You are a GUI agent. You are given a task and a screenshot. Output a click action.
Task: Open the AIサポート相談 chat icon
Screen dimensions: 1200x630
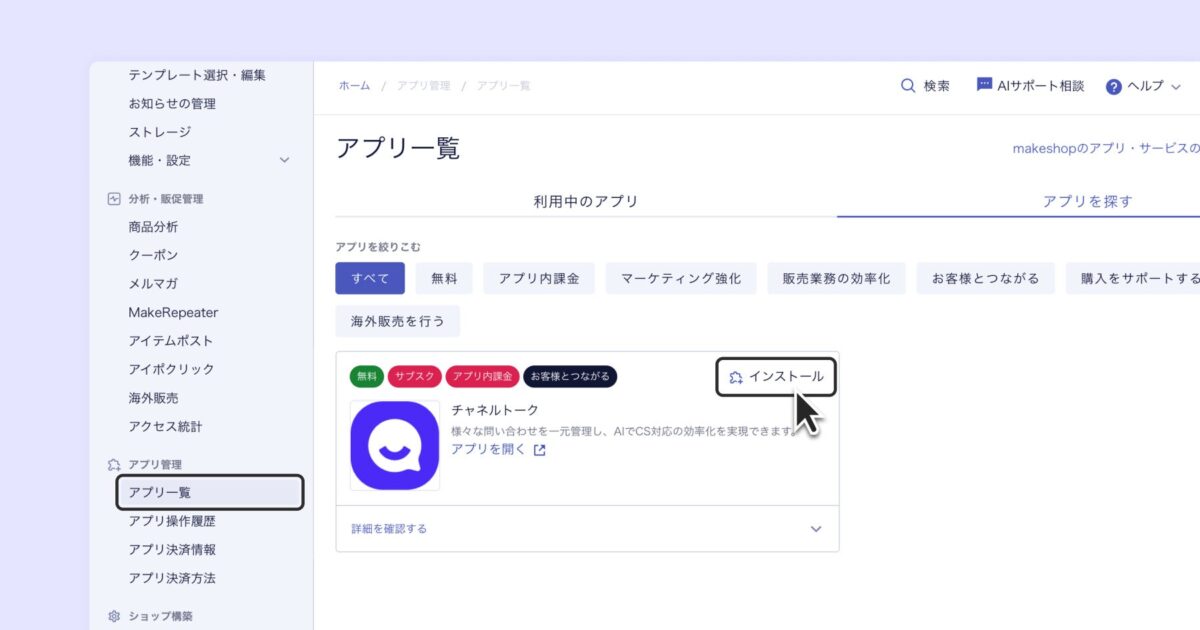pos(983,86)
